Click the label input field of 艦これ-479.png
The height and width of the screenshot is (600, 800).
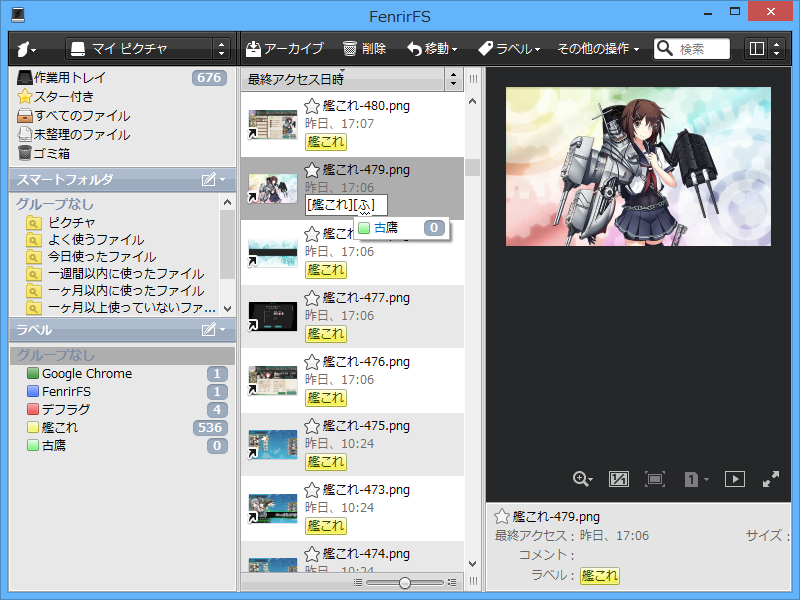(346, 205)
